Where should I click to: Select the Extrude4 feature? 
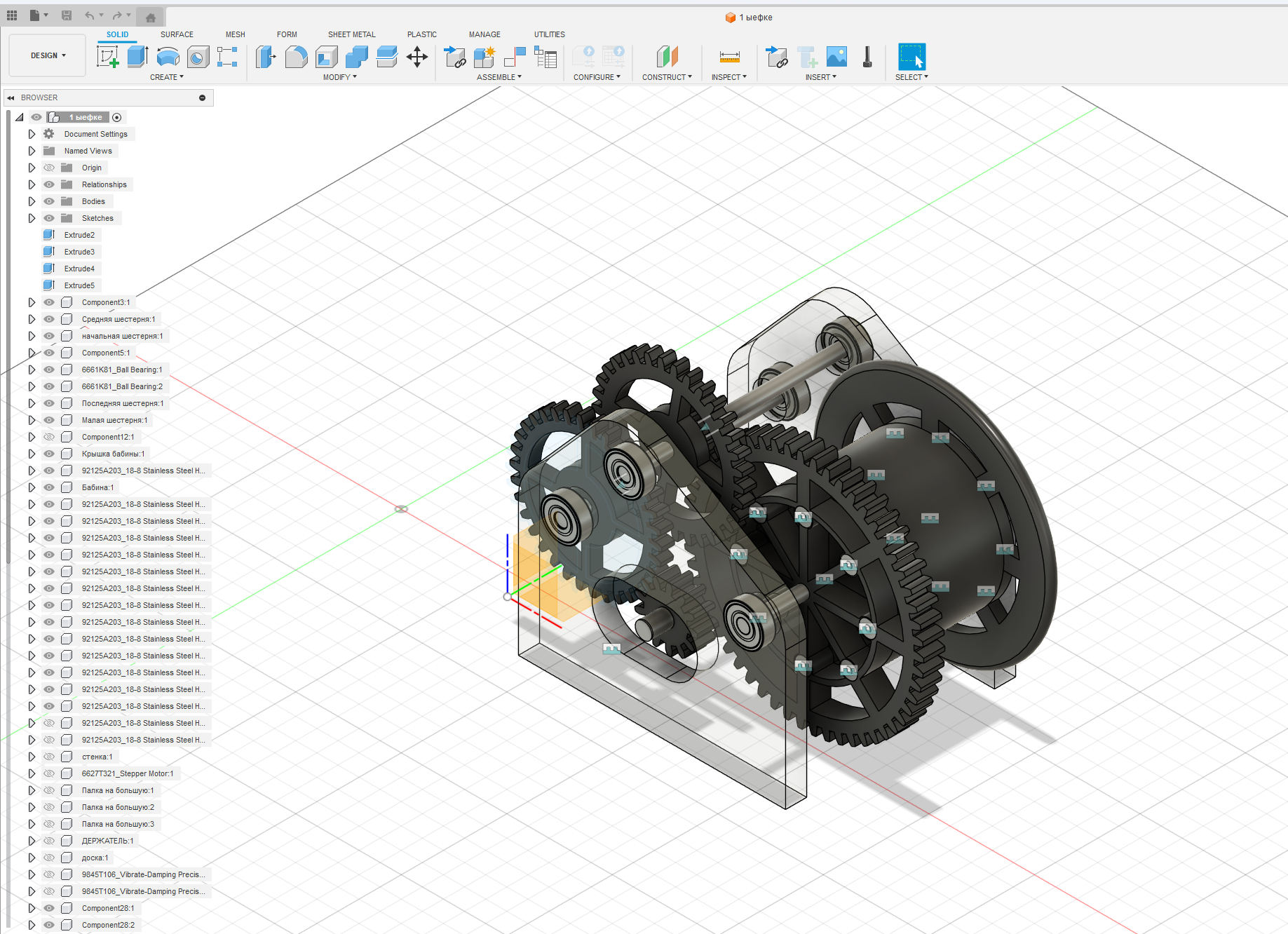click(79, 269)
